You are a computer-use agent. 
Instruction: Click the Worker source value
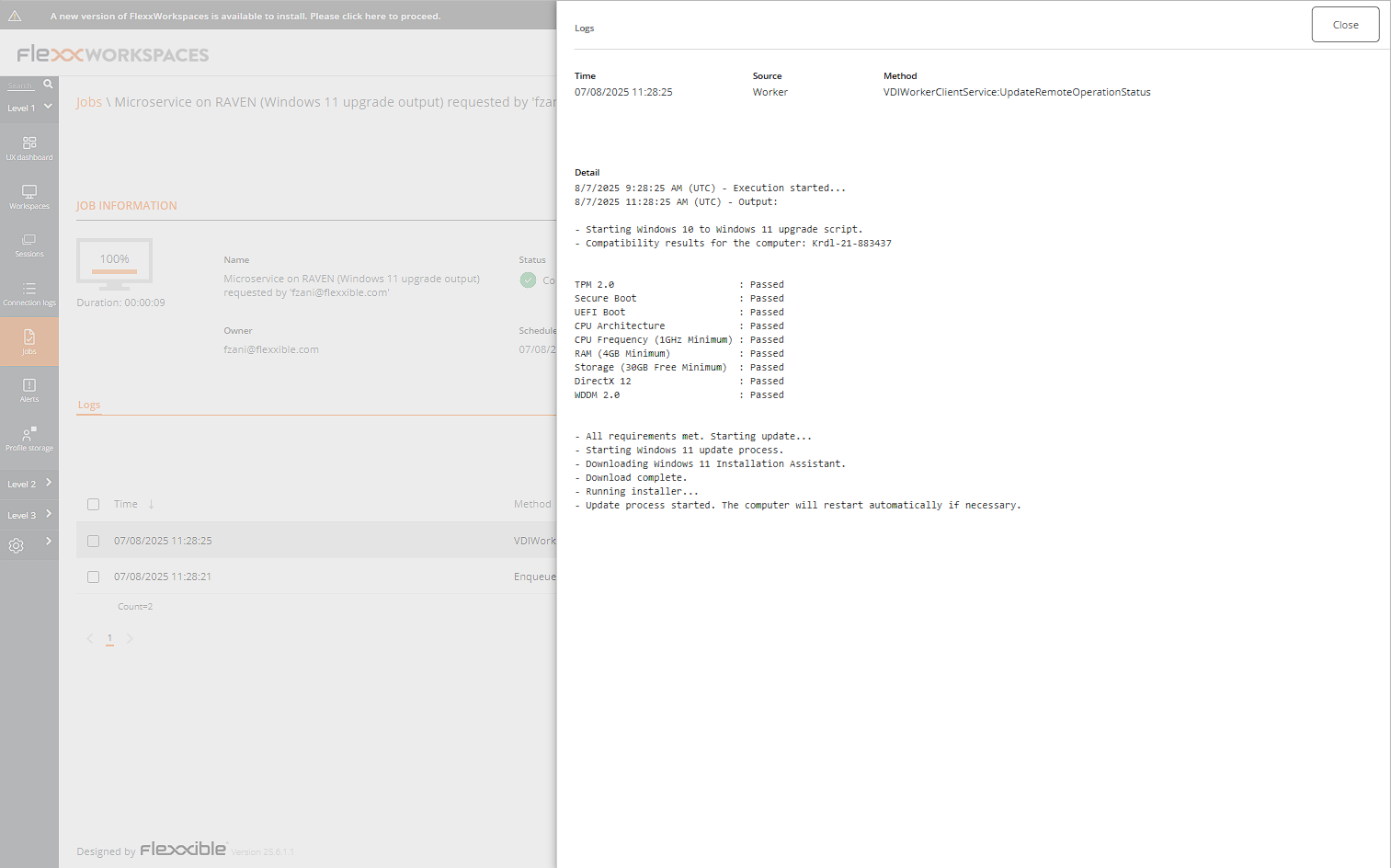point(770,92)
